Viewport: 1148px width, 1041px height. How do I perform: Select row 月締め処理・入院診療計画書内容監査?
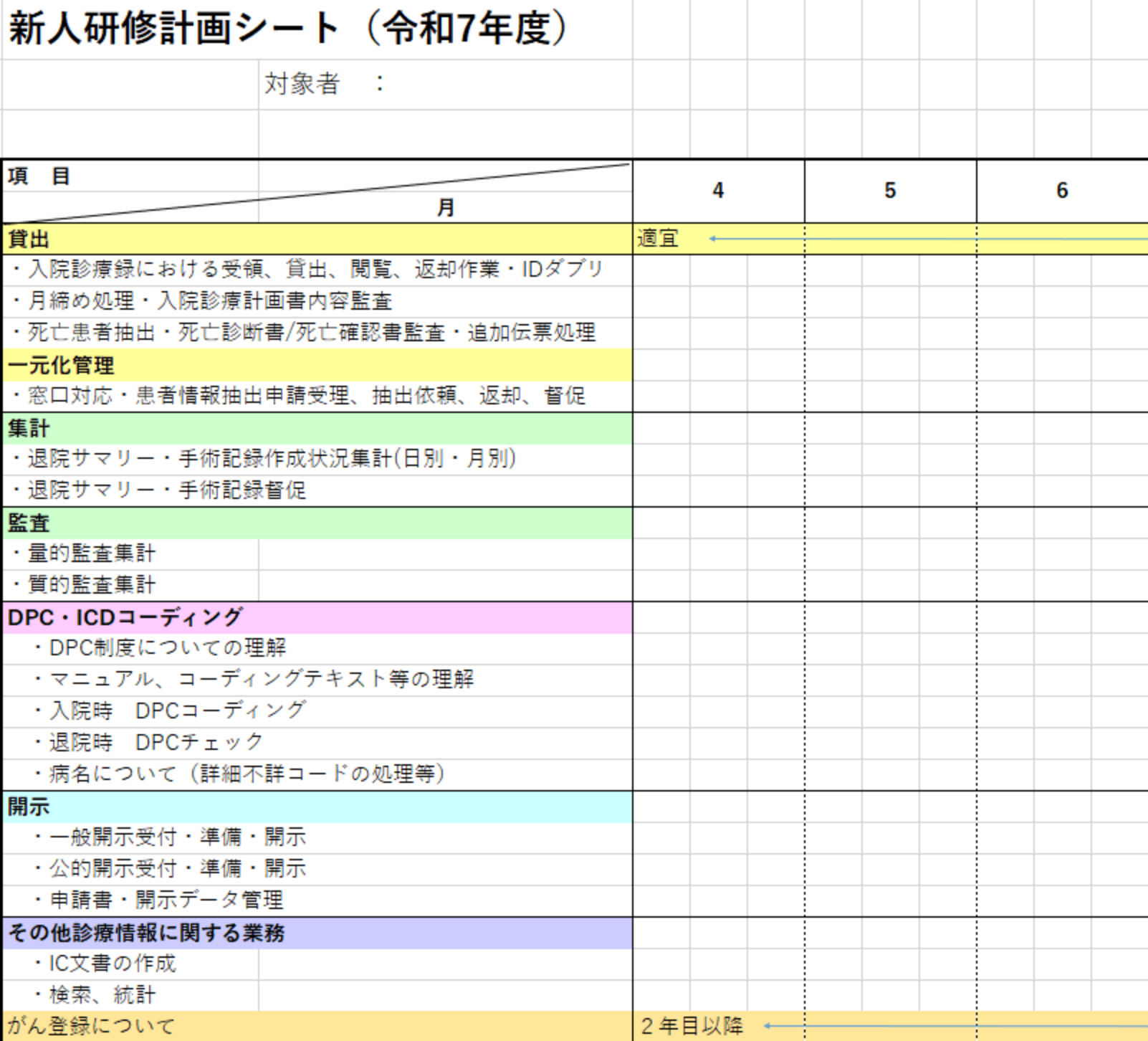[x=317, y=301]
